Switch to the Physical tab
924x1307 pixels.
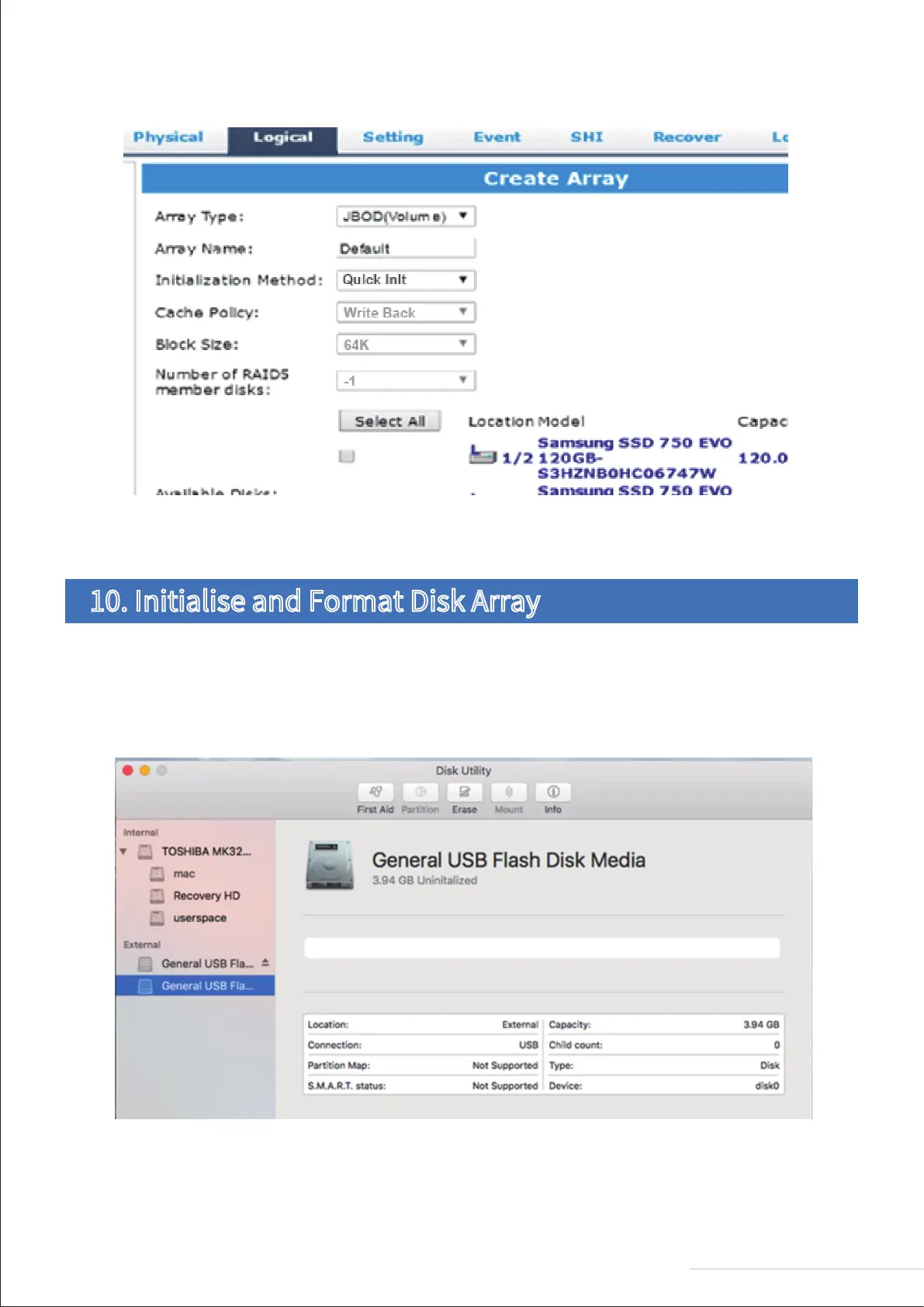[x=168, y=137]
